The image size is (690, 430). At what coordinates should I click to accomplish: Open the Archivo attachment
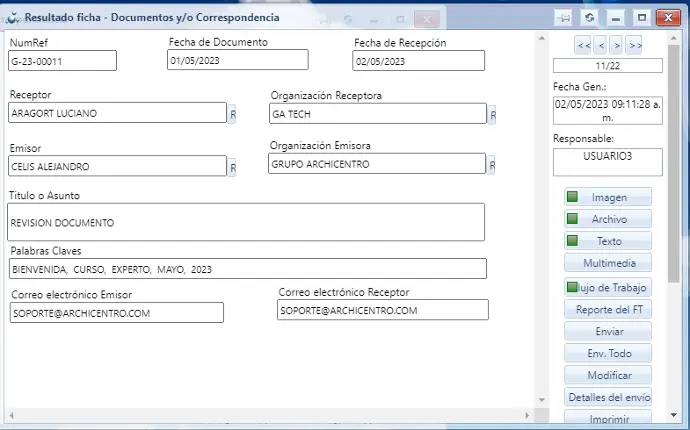point(608,219)
